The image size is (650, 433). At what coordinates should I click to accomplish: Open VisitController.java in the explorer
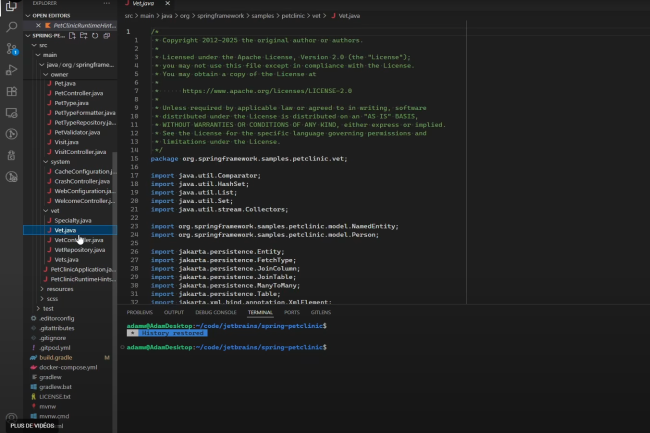[x=80, y=152]
